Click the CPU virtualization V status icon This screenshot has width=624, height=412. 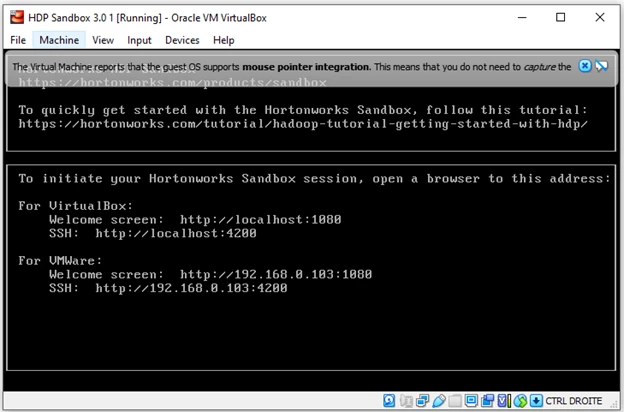[504, 400]
